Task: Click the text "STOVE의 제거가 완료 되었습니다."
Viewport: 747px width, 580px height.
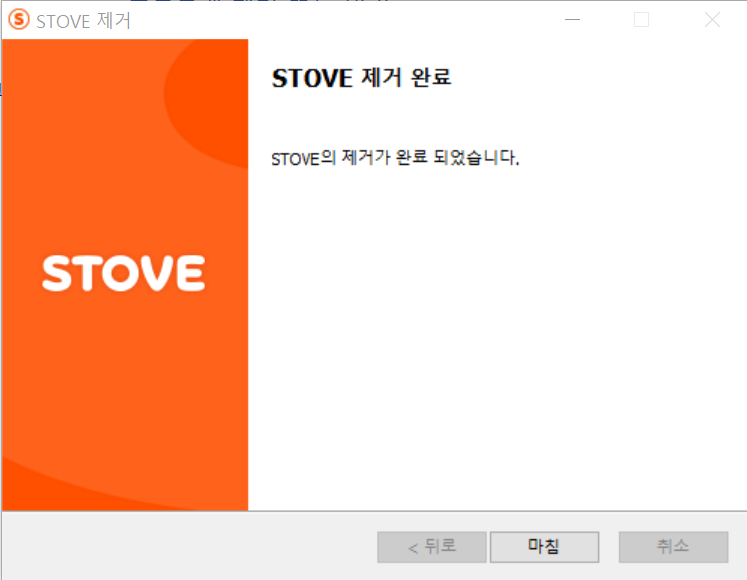Action: [x=395, y=158]
